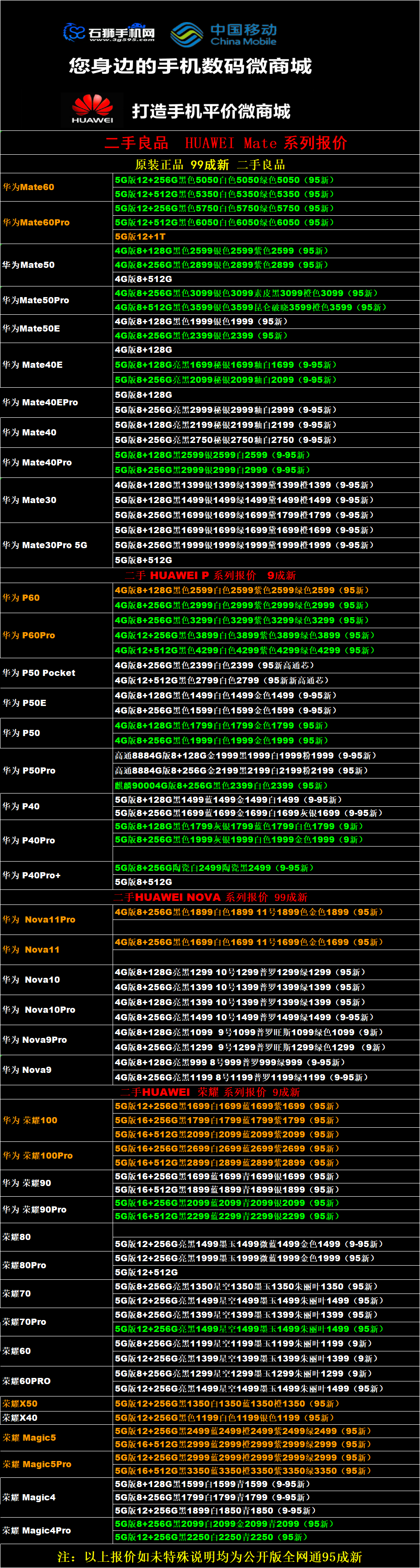Click the 华为 Mate40EPro model label
The height and width of the screenshot is (1568, 420).
[x=40, y=402]
